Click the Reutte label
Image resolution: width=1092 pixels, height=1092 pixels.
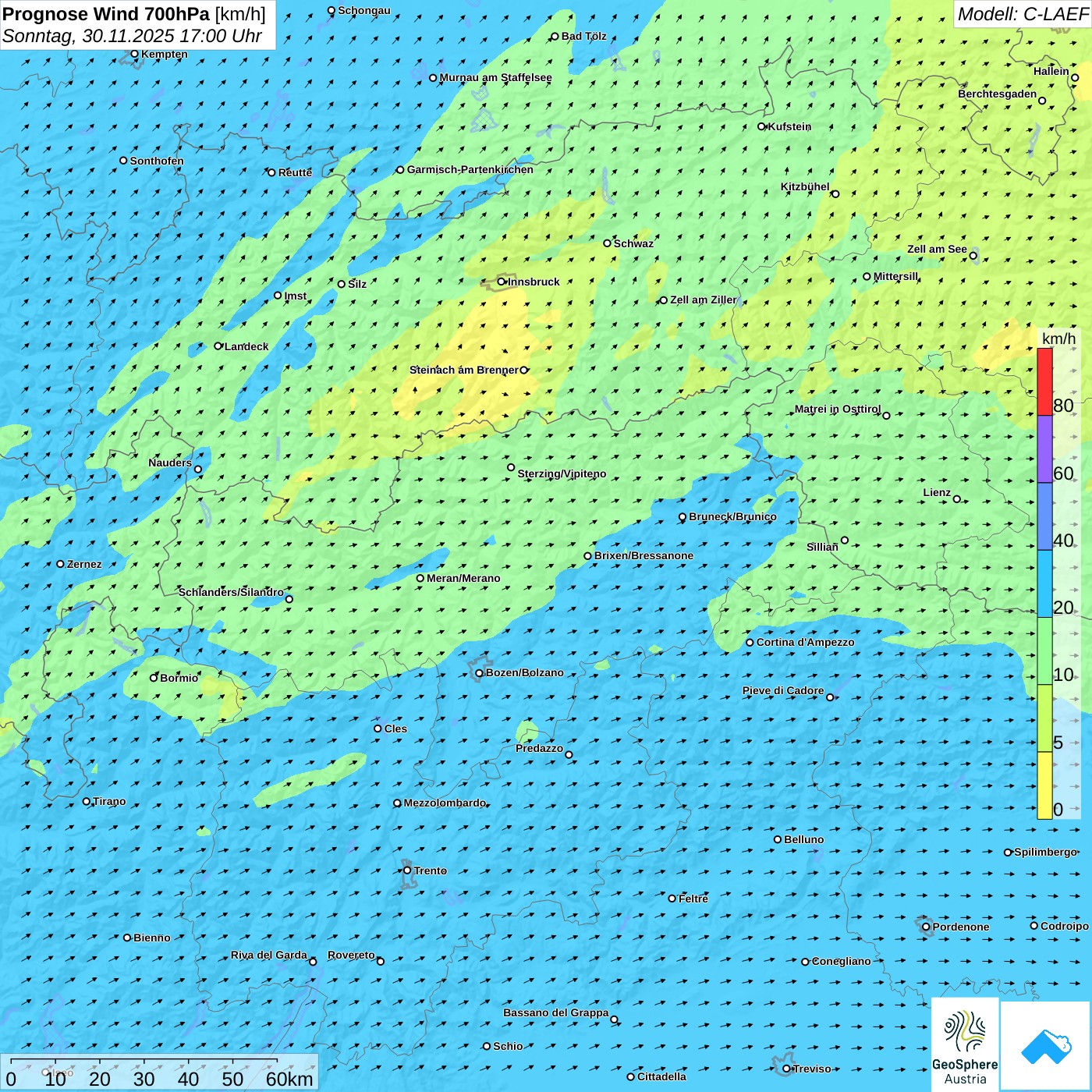(x=295, y=172)
